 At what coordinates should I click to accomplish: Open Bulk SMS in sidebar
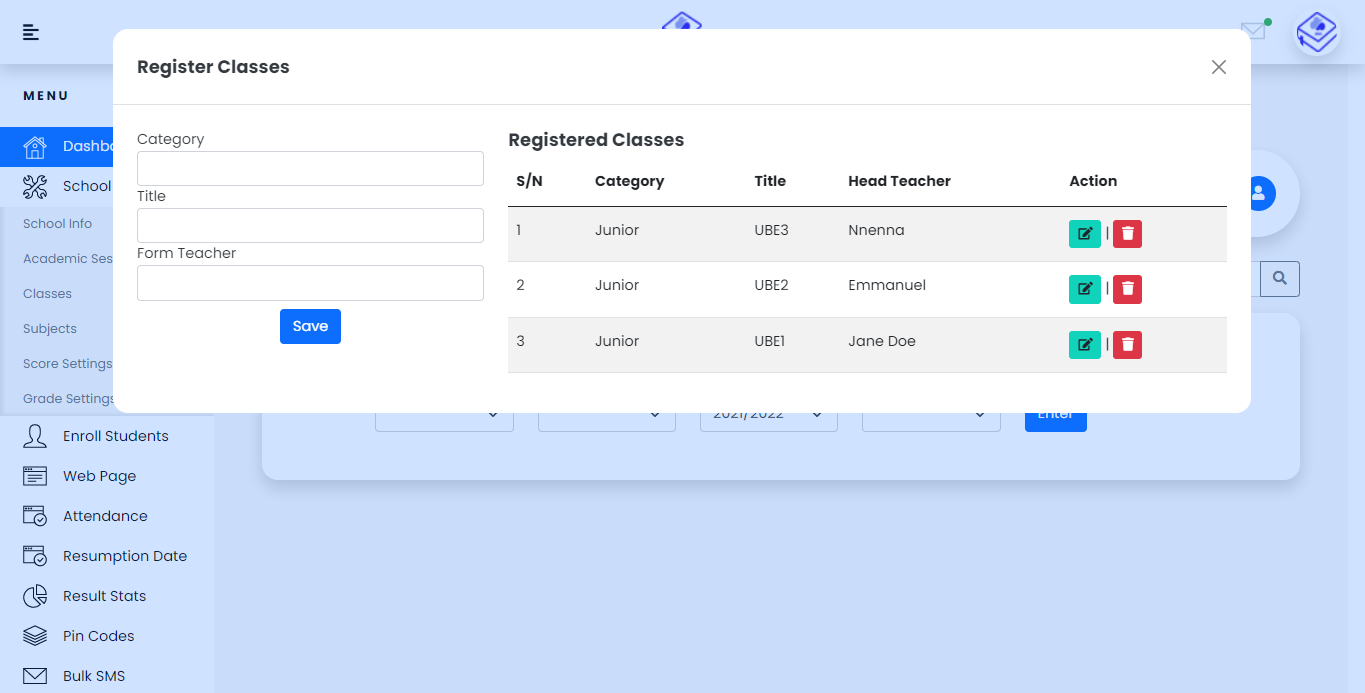[94, 676]
